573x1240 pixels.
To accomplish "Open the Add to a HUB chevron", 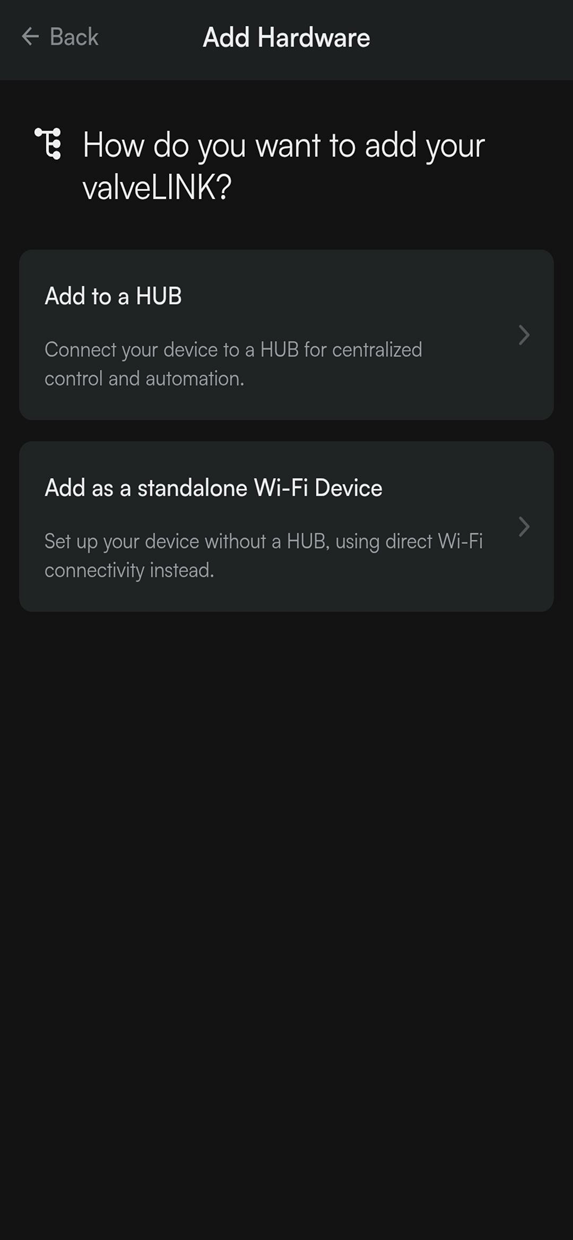I will [x=524, y=335].
